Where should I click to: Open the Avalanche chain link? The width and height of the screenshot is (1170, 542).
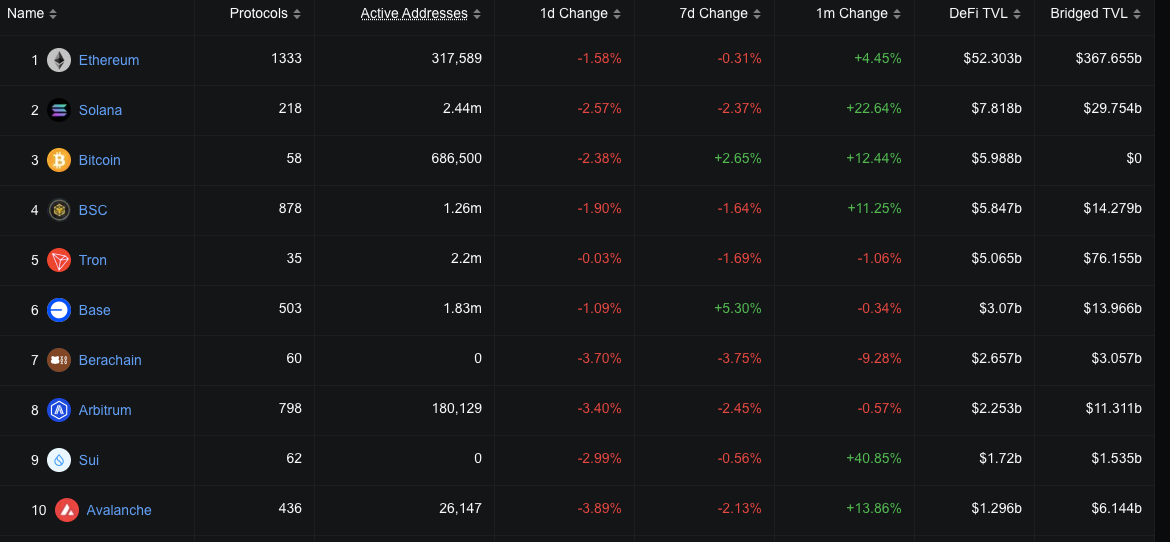click(x=119, y=510)
